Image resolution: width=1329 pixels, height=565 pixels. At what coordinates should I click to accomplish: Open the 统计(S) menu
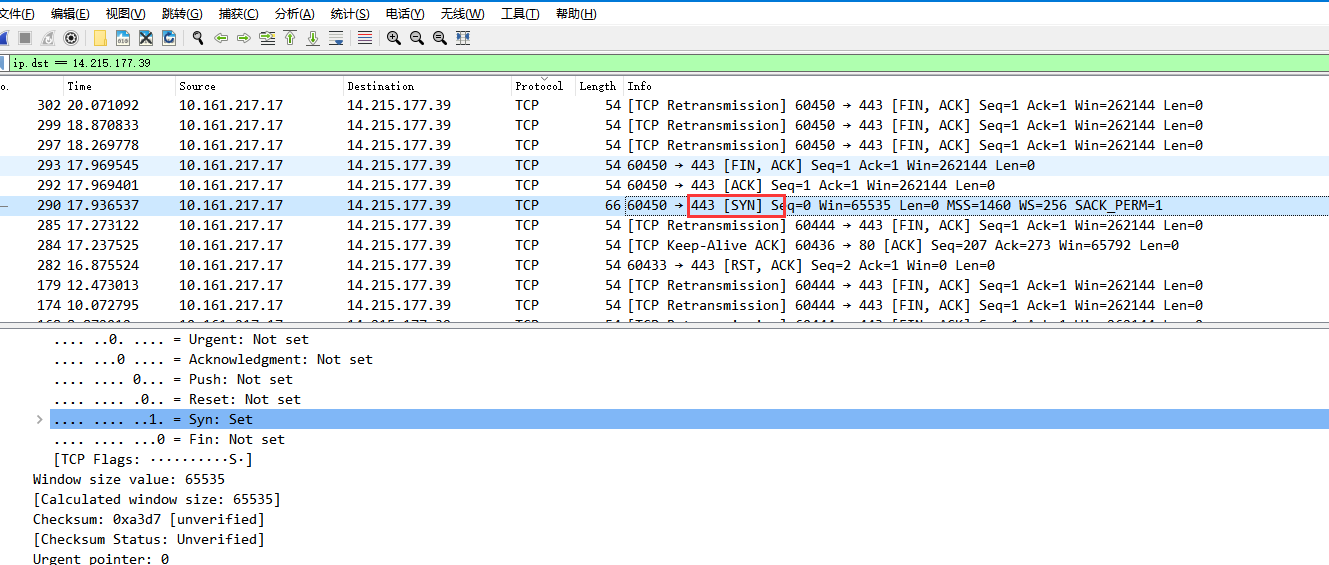click(x=349, y=14)
